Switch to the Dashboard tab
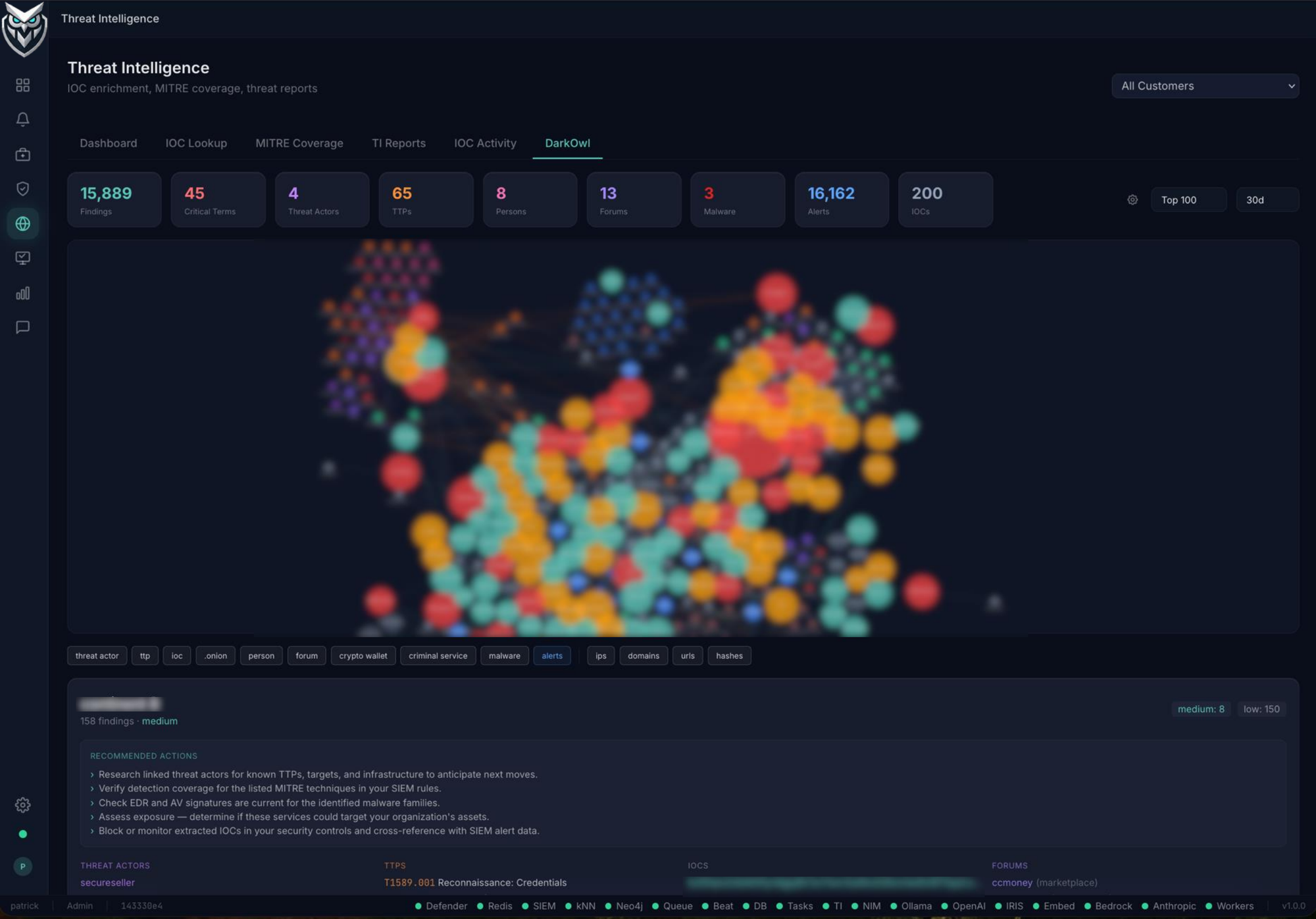This screenshot has height=919, width=1316. (109, 143)
